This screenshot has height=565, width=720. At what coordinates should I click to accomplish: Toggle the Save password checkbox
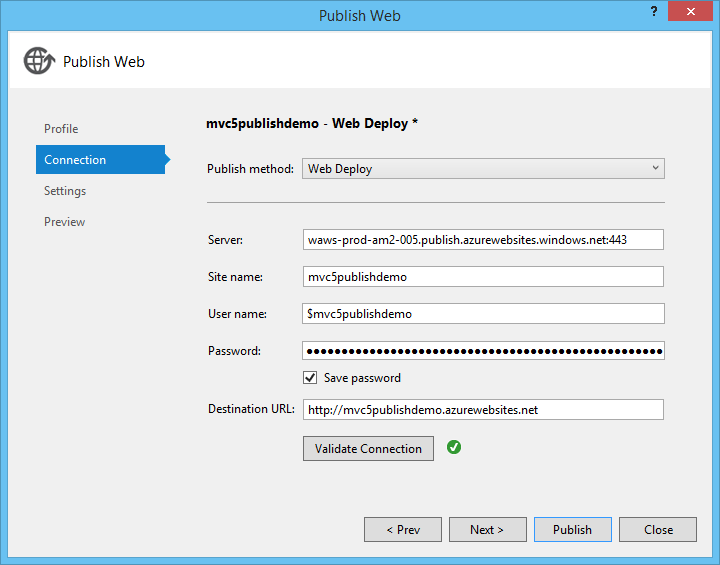[x=310, y=378]
